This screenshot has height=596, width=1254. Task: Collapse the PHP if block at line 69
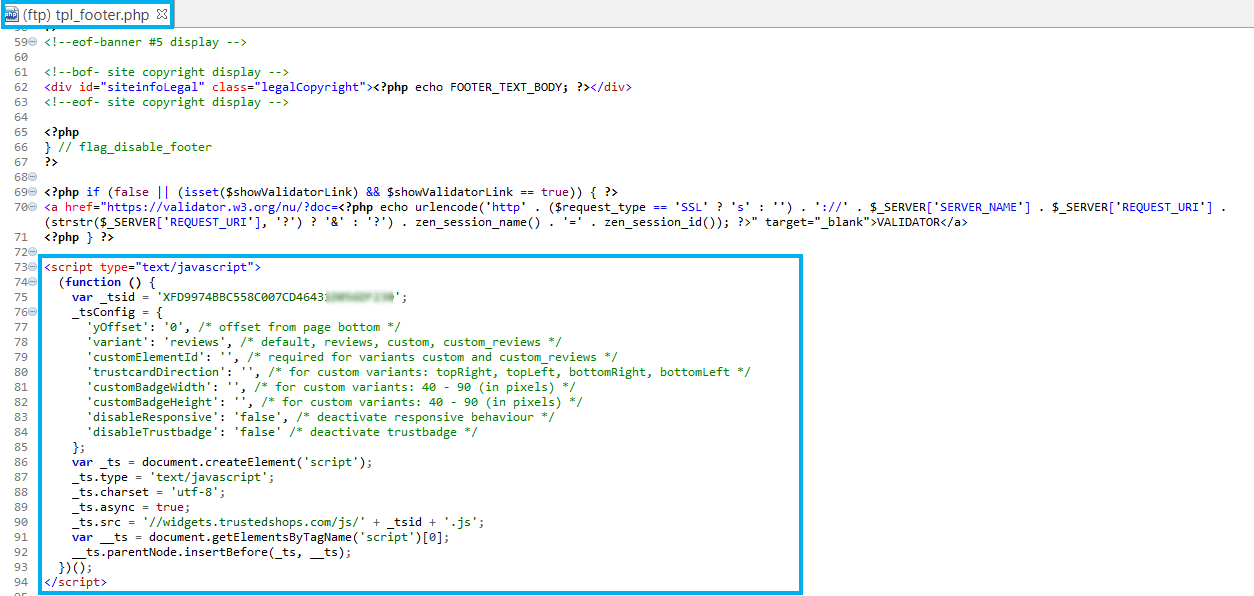(33, 192)
